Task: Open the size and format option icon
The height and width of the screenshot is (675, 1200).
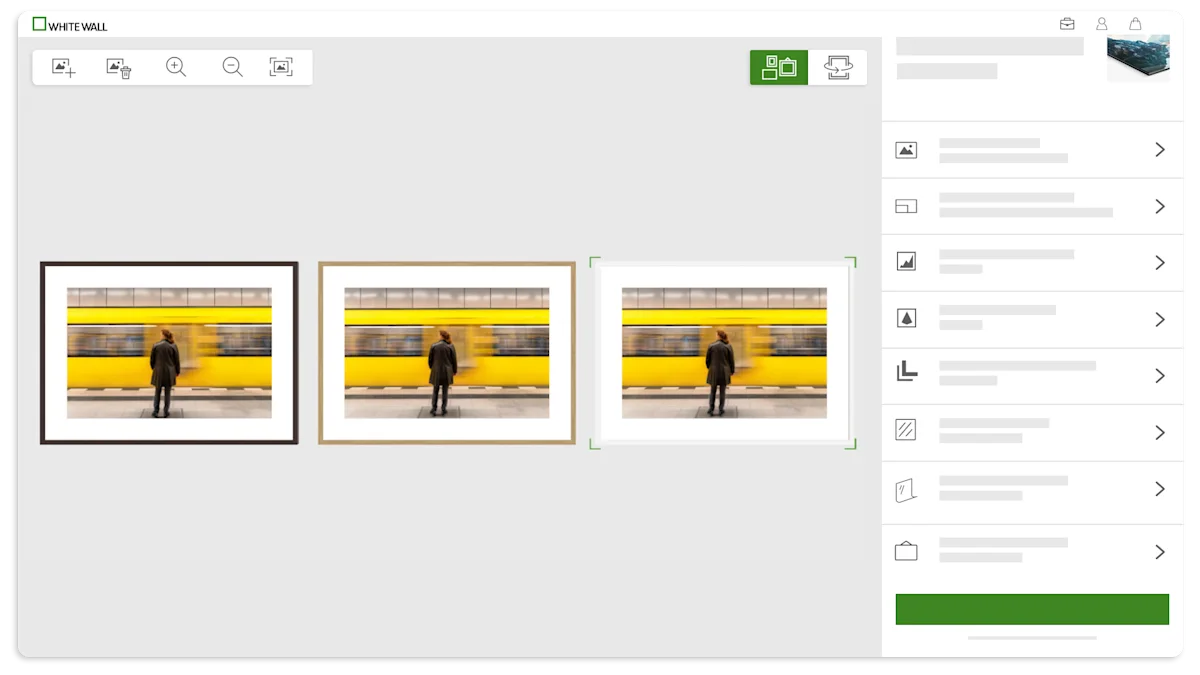Action: click(906, 206)
